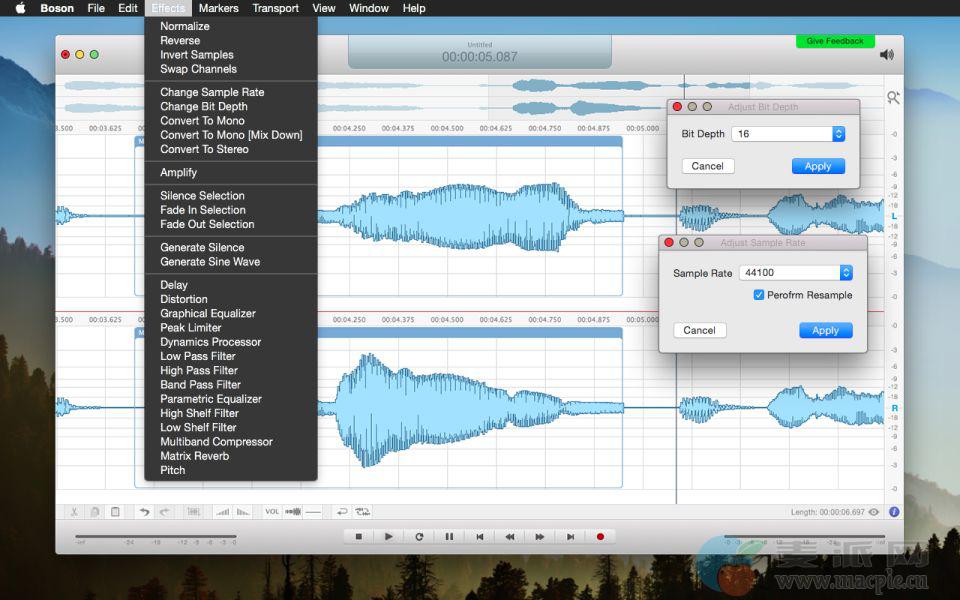Open the Transport menu
Image resolution: width=960 pixels, height=600 pixels.
(275, 8)
